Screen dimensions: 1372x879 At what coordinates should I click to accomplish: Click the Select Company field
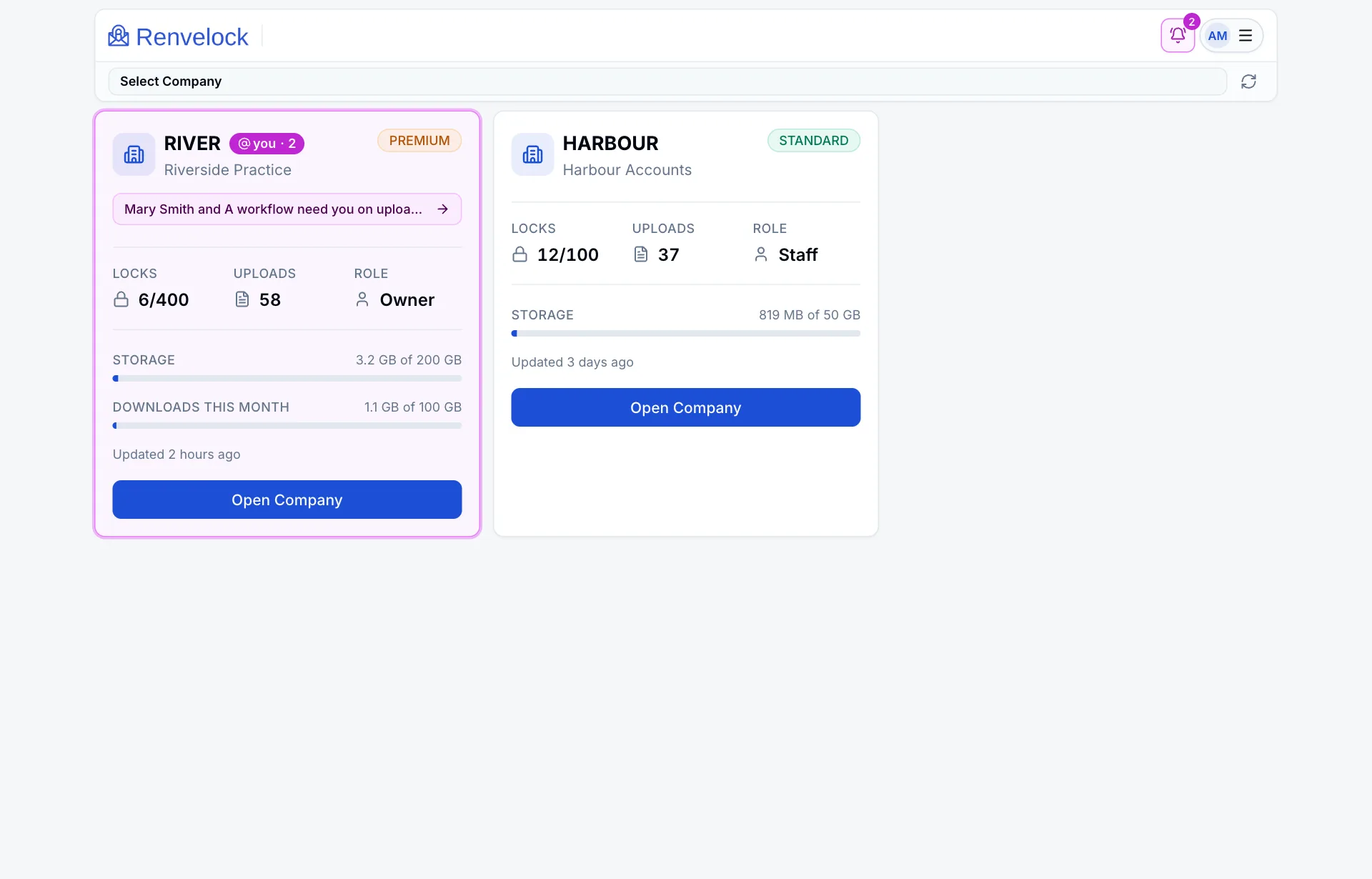click(x=667, y=81)
